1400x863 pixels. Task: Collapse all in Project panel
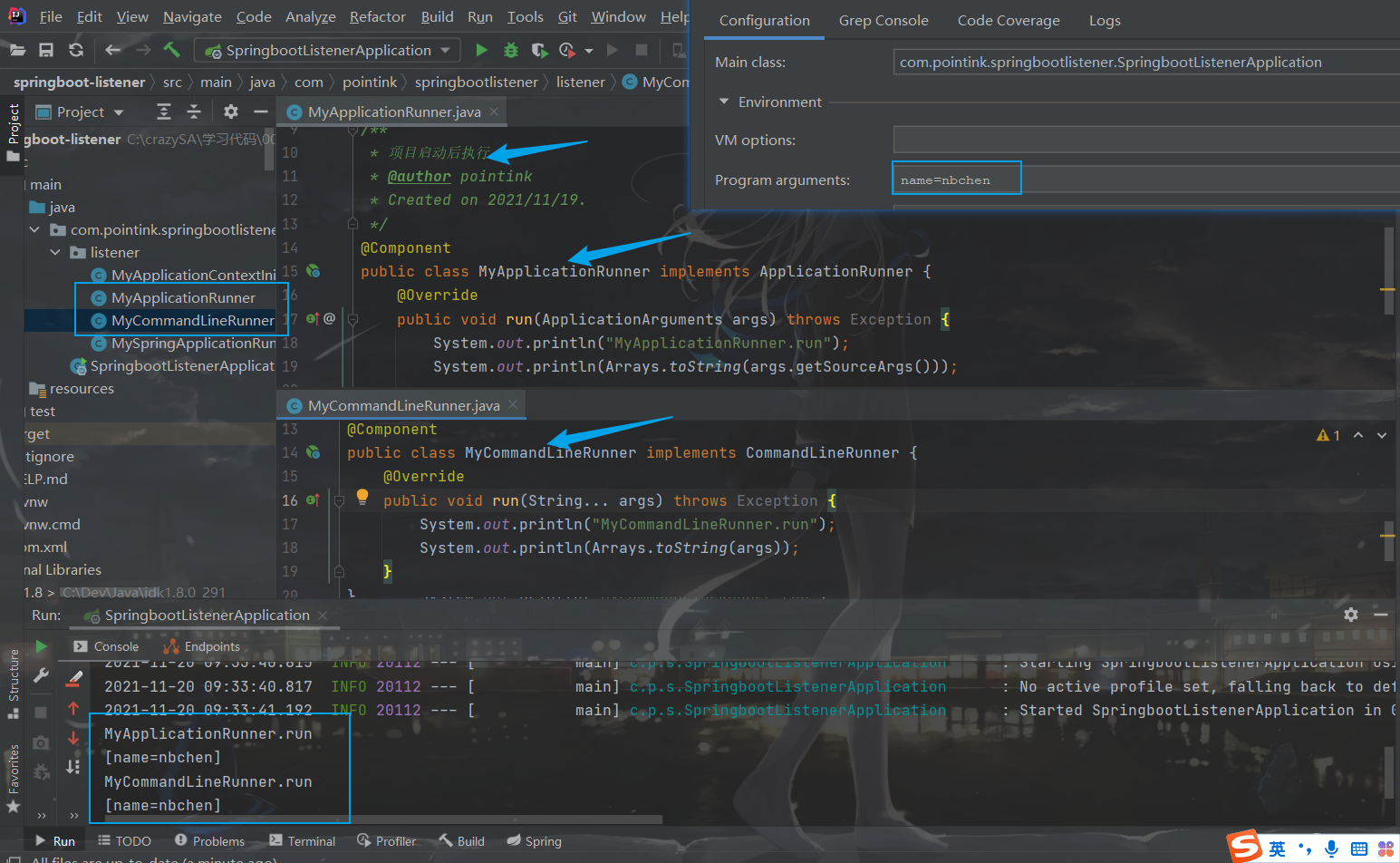[193, 112]
